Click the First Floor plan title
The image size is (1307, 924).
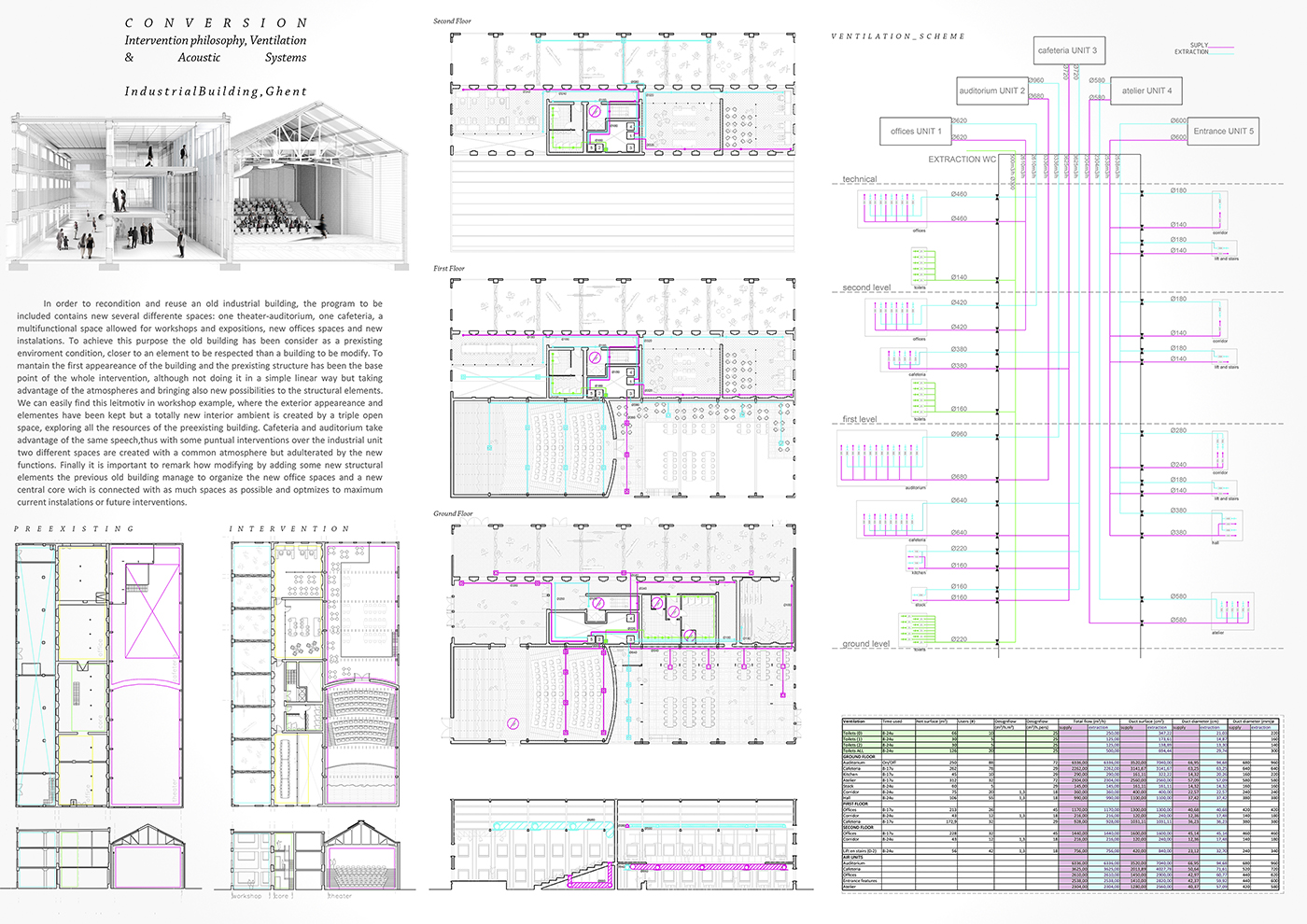(448, 268)
